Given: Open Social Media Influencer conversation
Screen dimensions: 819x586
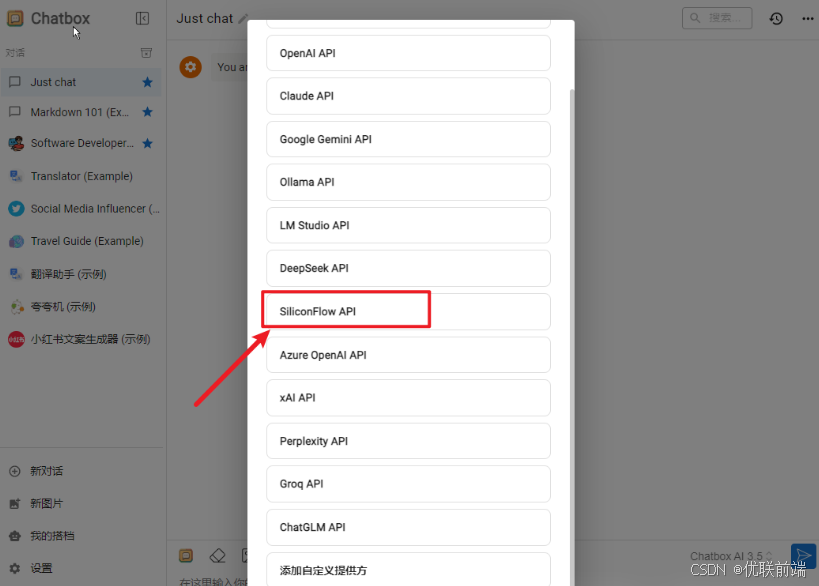Looking at the screenshot, I should (x=81, y=208).
